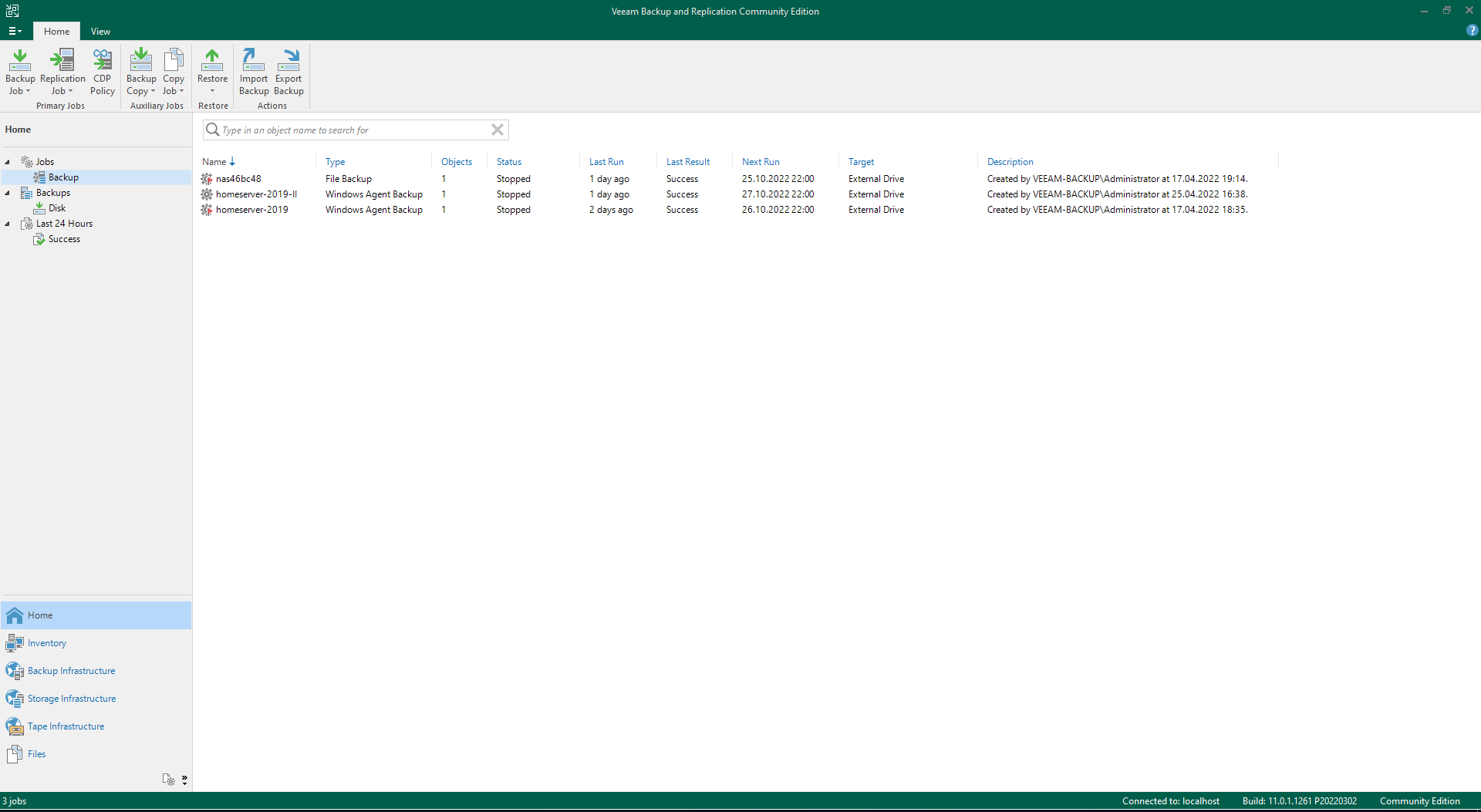1481x812 pixels.
Task: Click the Restore ribbon icon
Action: 212,59
